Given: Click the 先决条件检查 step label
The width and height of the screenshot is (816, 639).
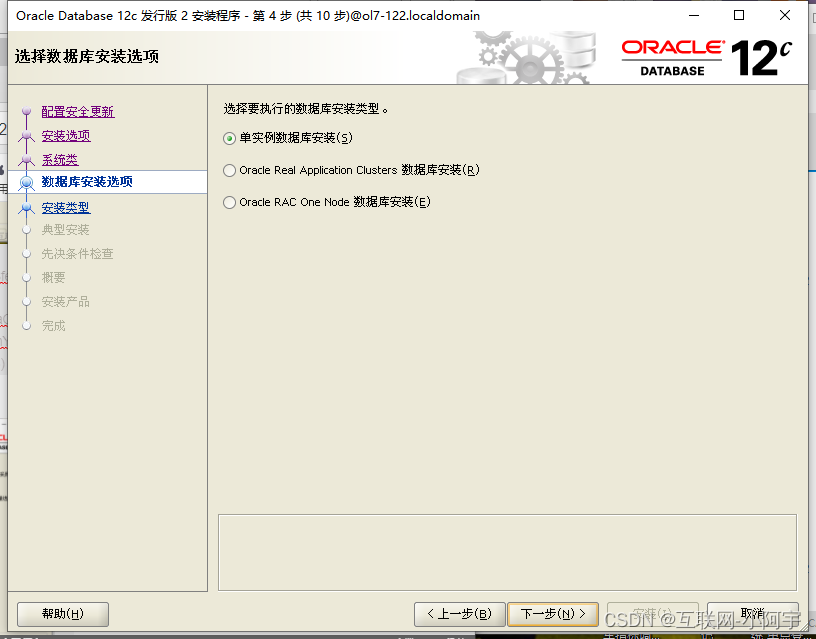Looking at the screenshot, I should pos(78,253).
